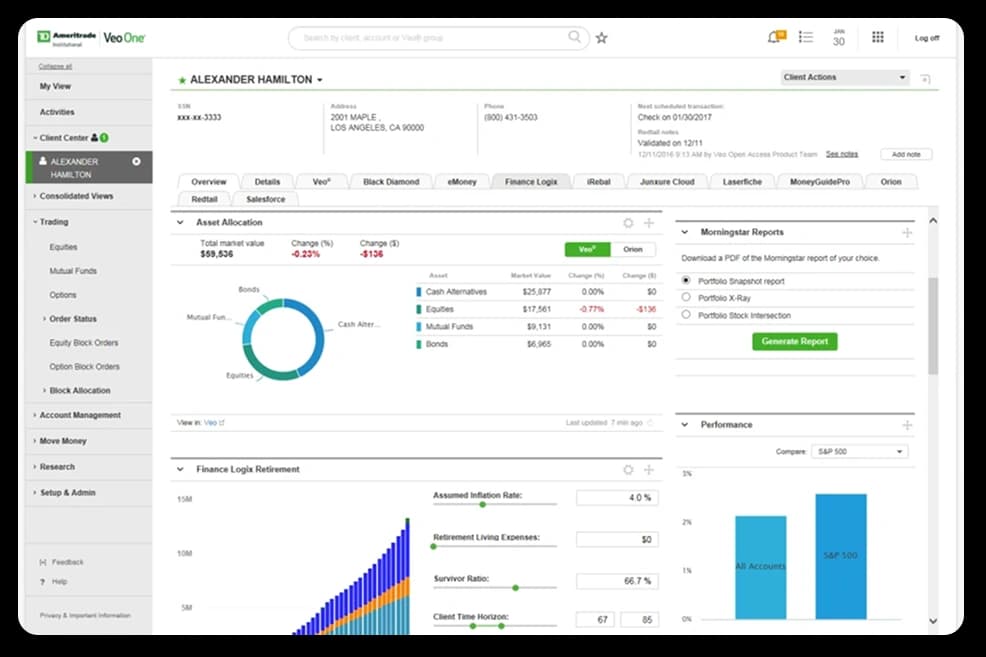Screen dimensions: 986x657
Task: Click the Add note button
Action: [906, 154]
